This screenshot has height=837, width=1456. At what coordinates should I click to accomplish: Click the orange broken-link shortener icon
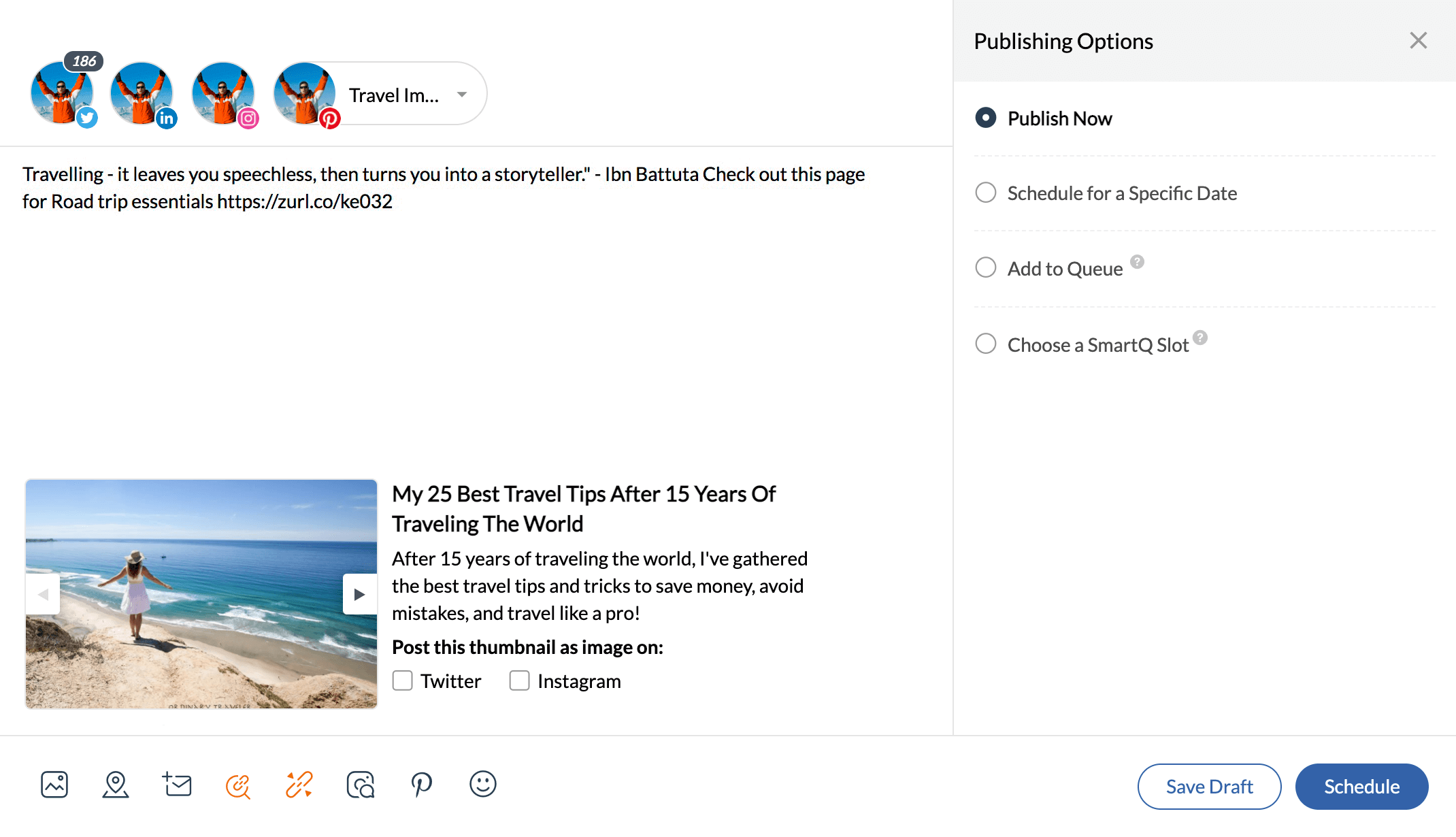[299, 785]
